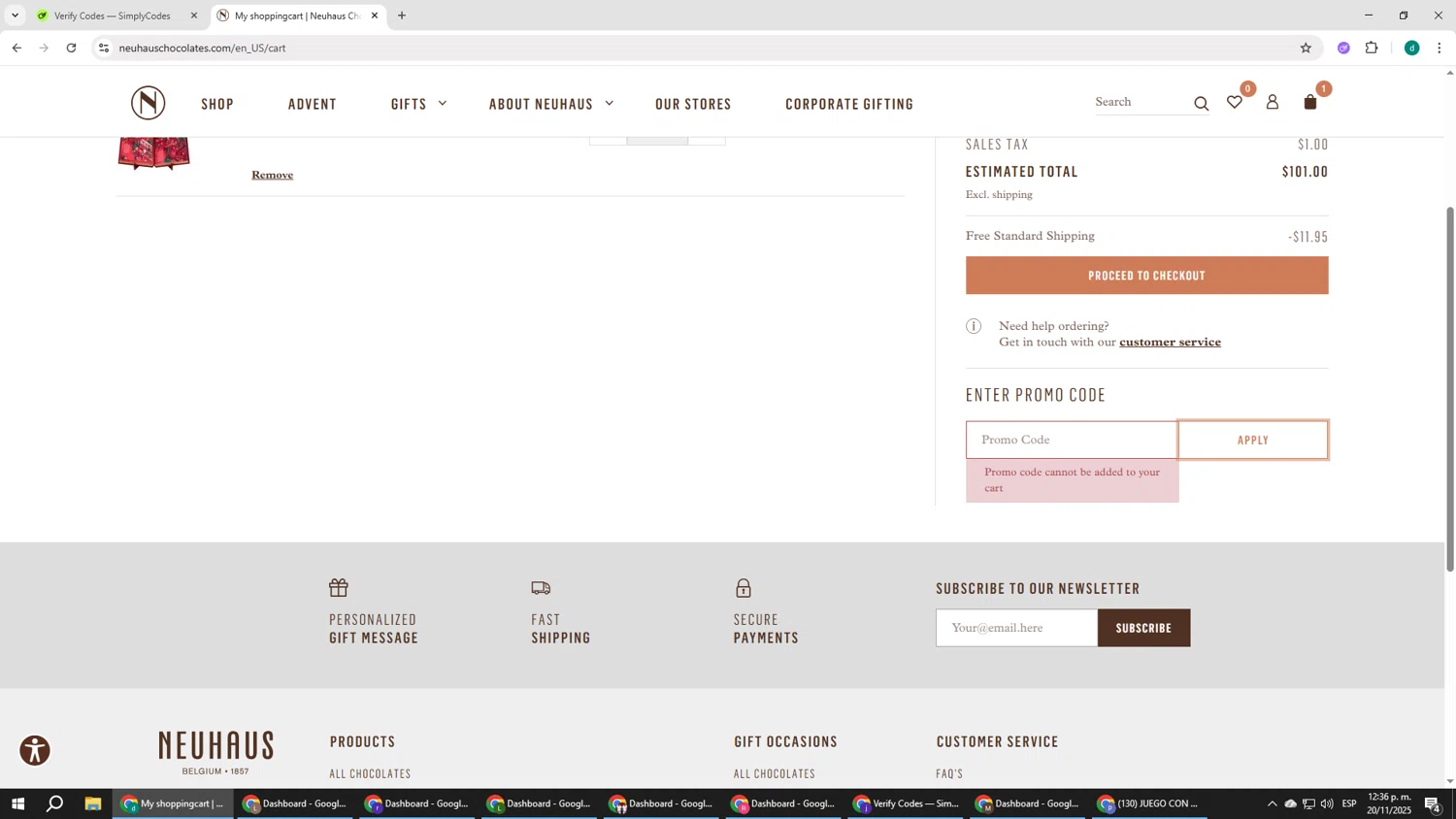Click the info icon beside Need help ordering
Image resolution: width=1456 pixels, height=819 pixels.
click(x=974, y=326)
